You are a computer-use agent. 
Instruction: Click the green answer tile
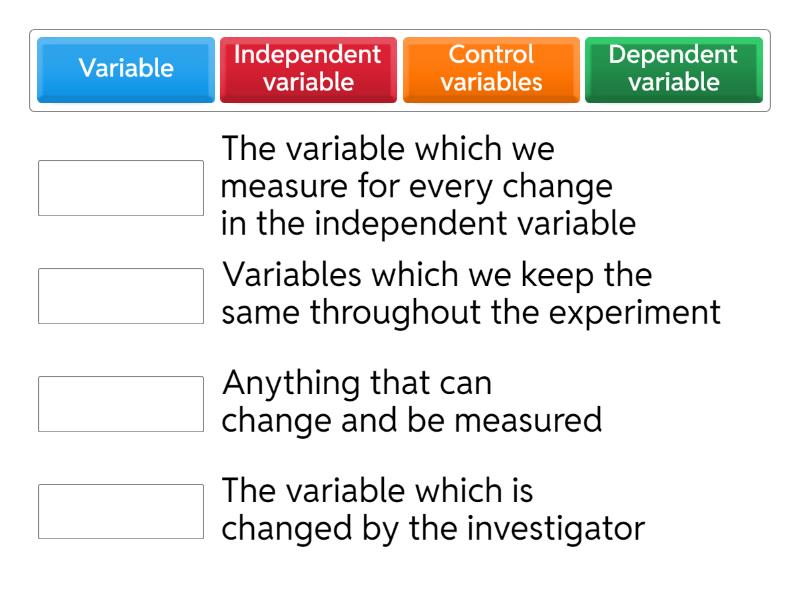coord(673,69)
